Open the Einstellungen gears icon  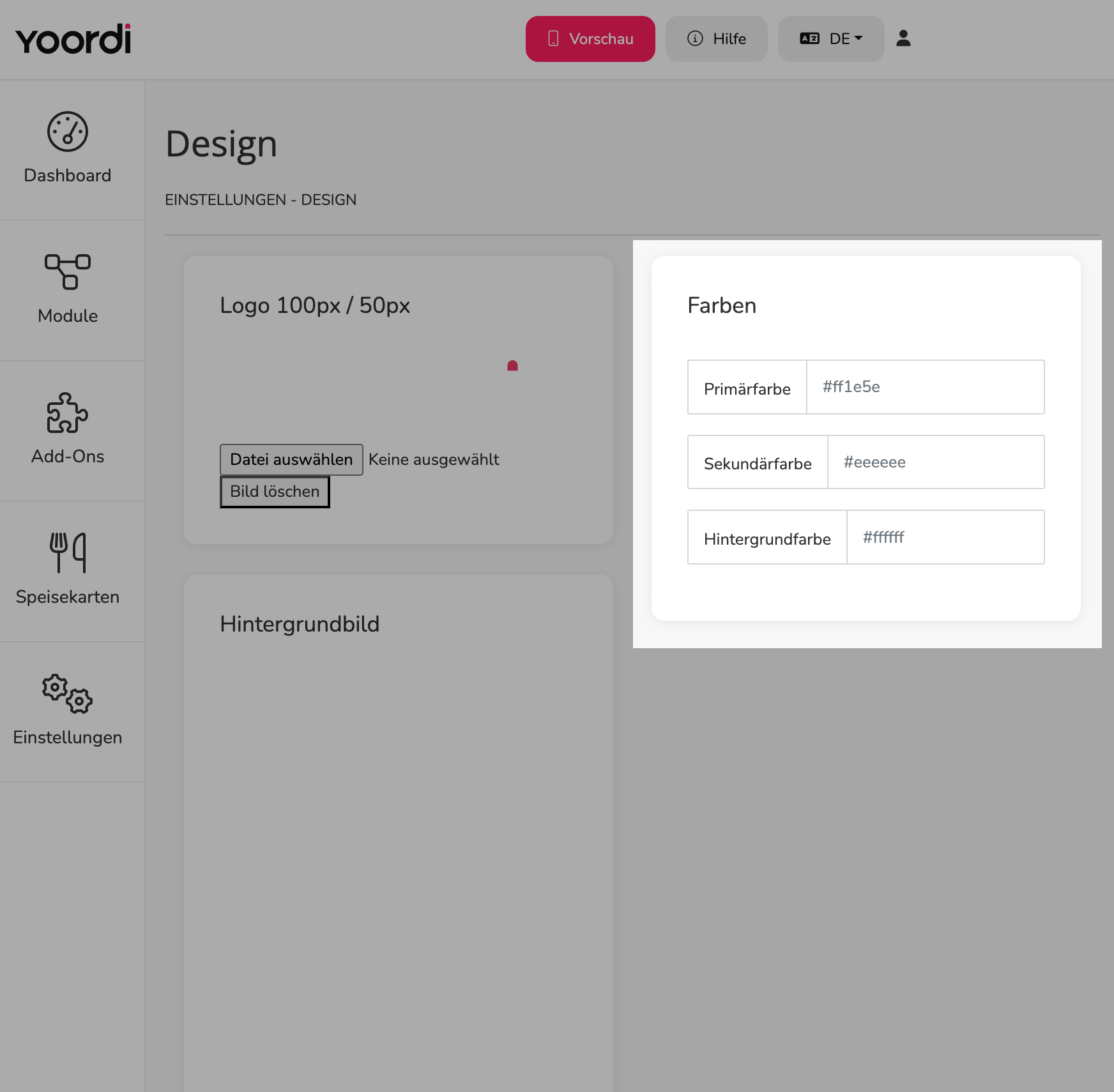tap(68, 694)
